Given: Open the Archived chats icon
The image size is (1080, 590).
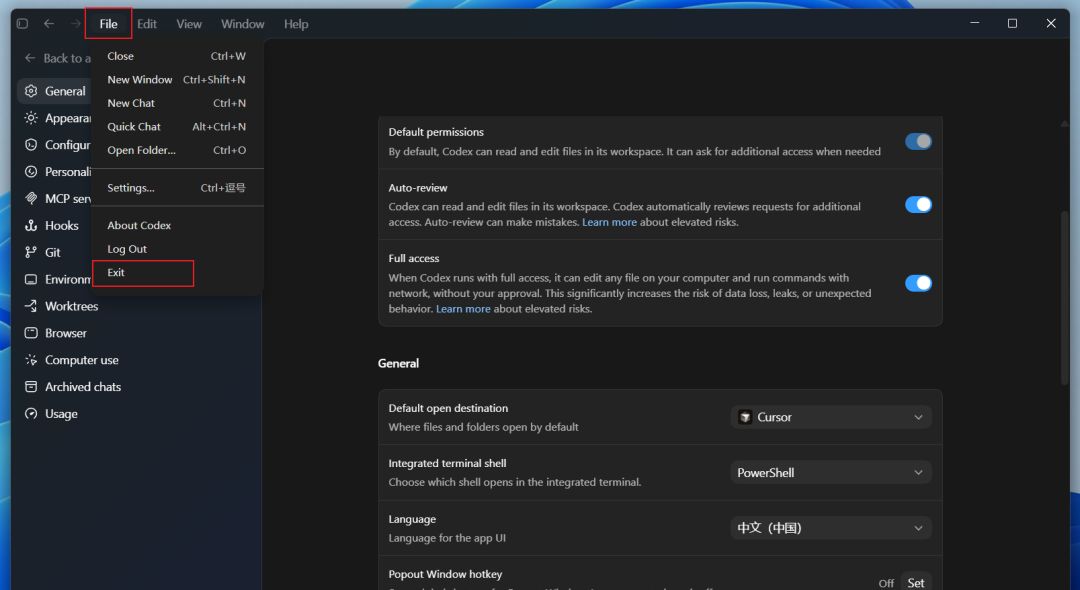Looking at the screenshot, I should pos(31,386).
